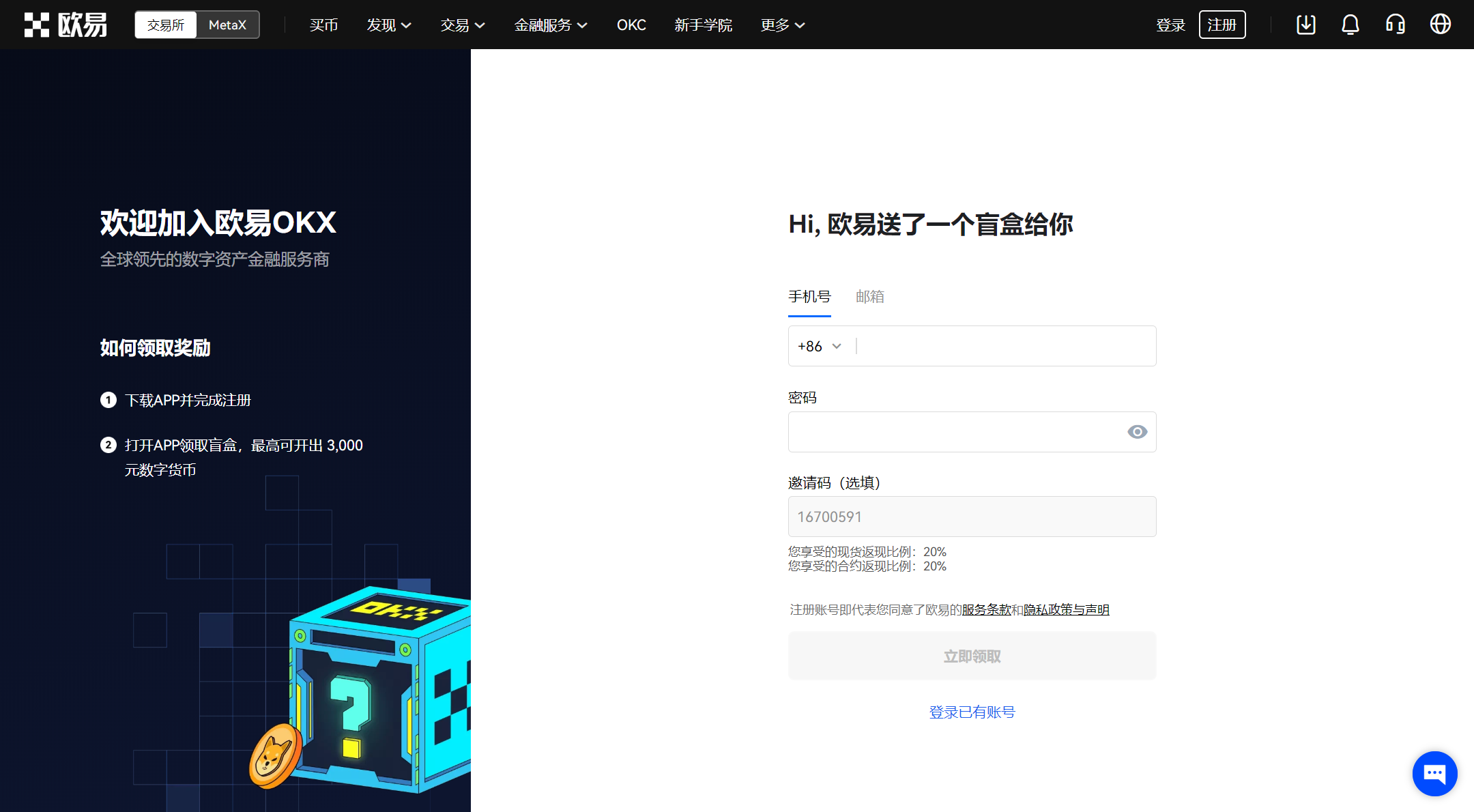Open the language globe icon
The width and height of the screenshot is (1474, 812).
pos(1441,25)
